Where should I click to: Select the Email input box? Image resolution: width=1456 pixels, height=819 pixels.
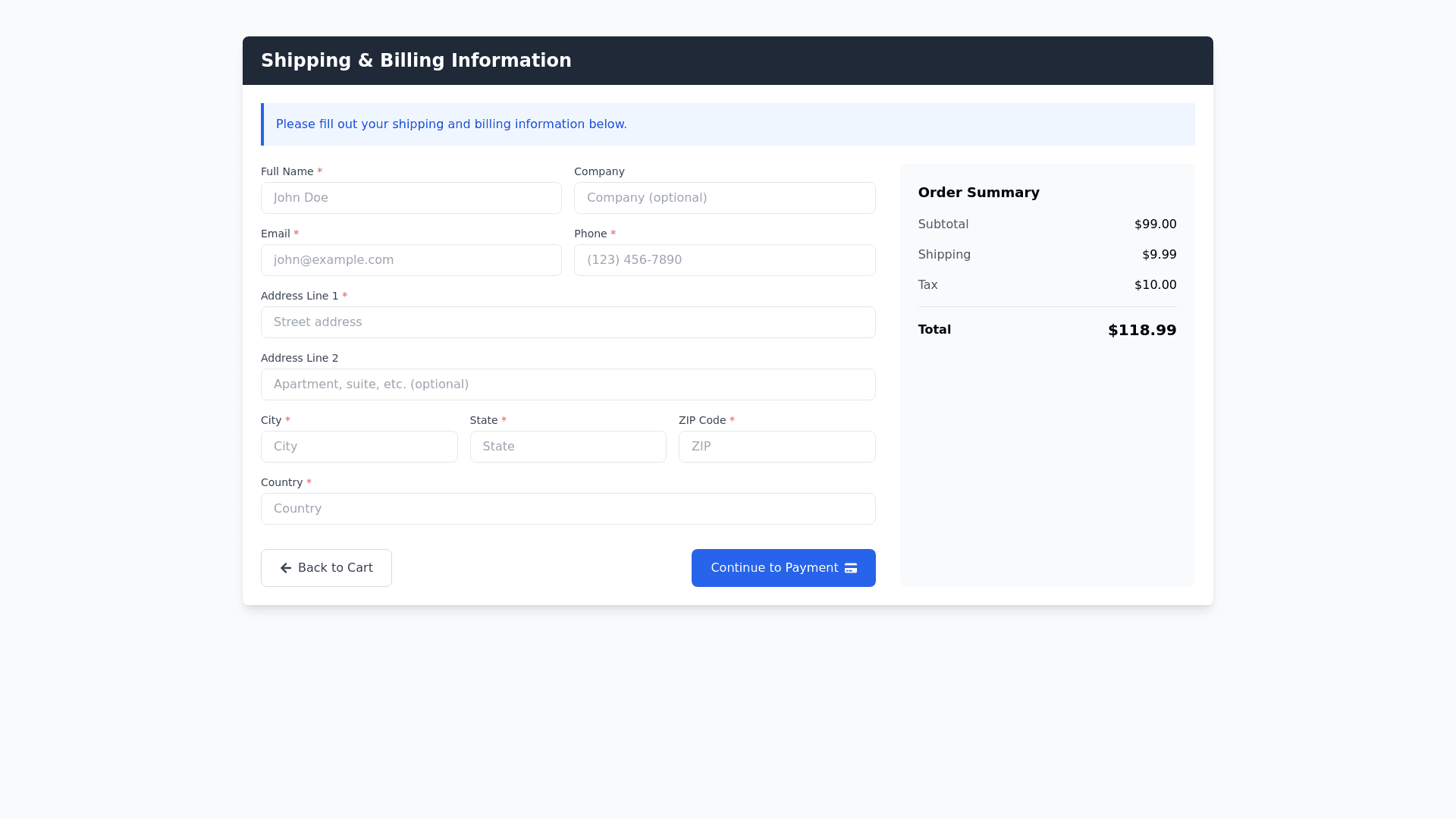(x=411, y=260)
